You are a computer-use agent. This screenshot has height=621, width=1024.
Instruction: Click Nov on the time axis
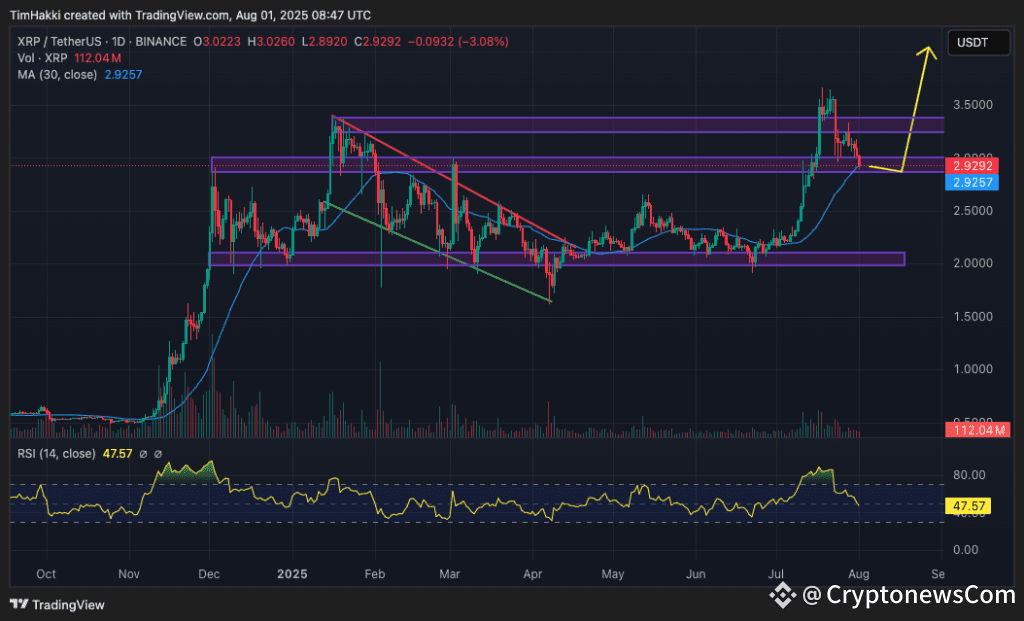129,574
